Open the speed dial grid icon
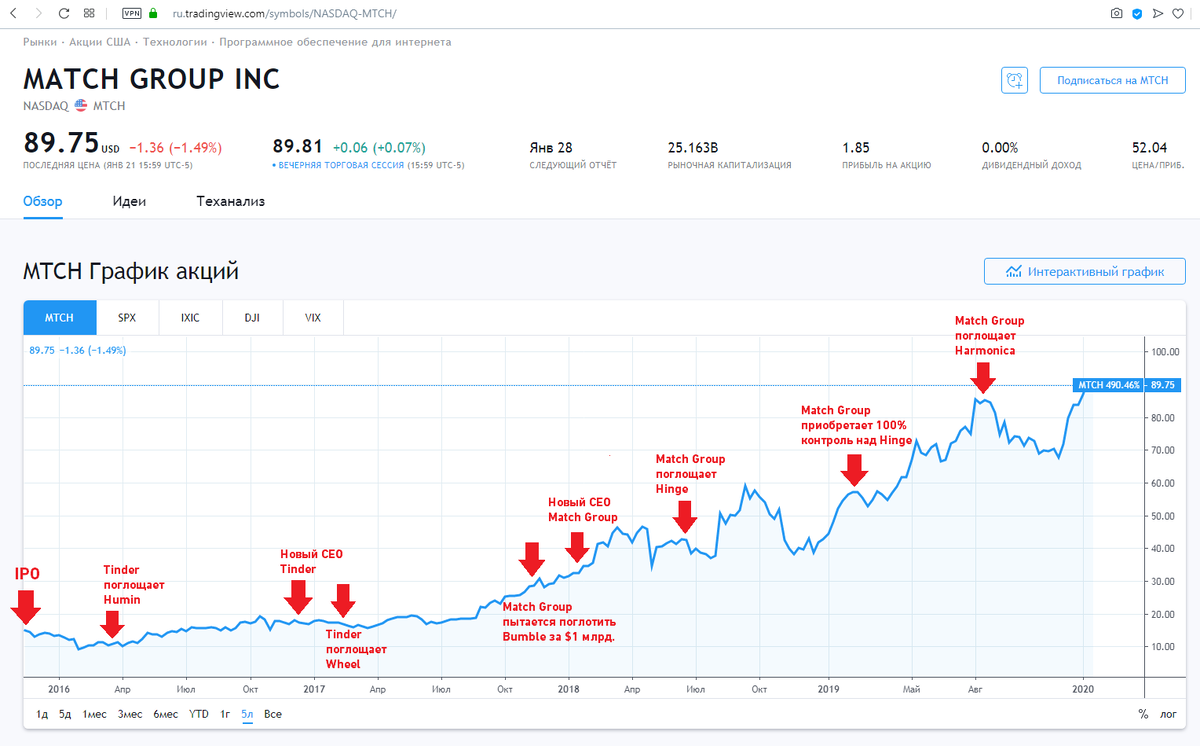The height and width of the screenshot is (746, 1200). point(90,14)
